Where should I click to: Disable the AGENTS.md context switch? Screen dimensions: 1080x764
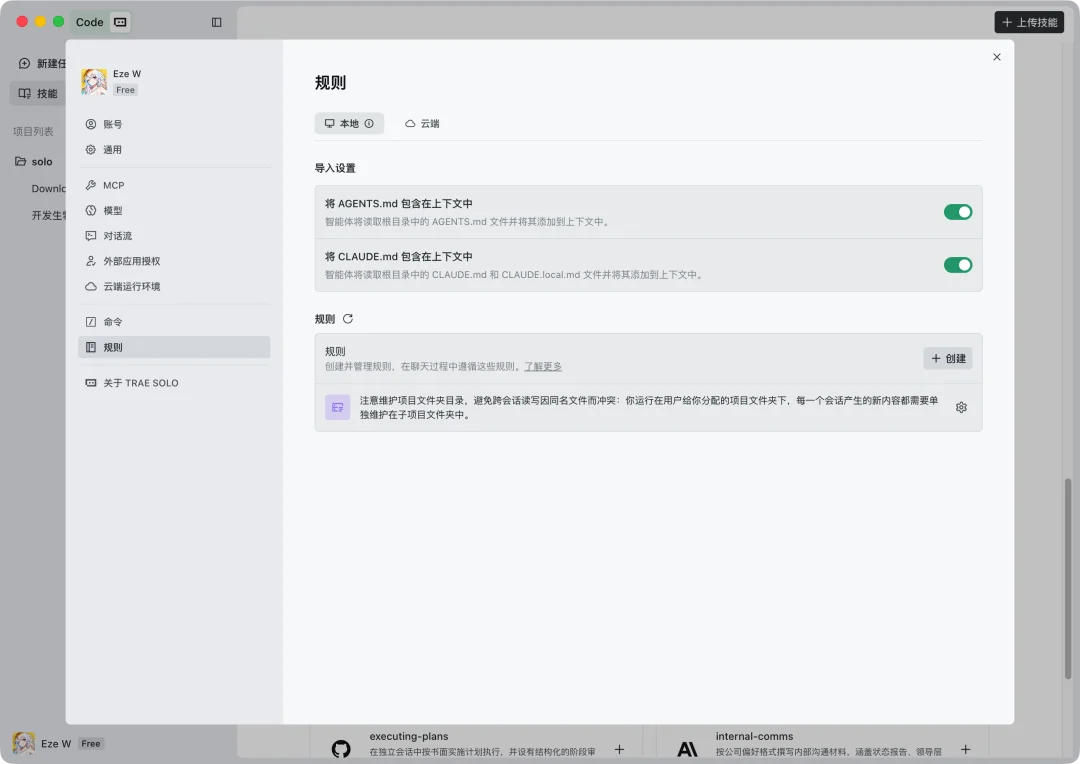(957, 212)
